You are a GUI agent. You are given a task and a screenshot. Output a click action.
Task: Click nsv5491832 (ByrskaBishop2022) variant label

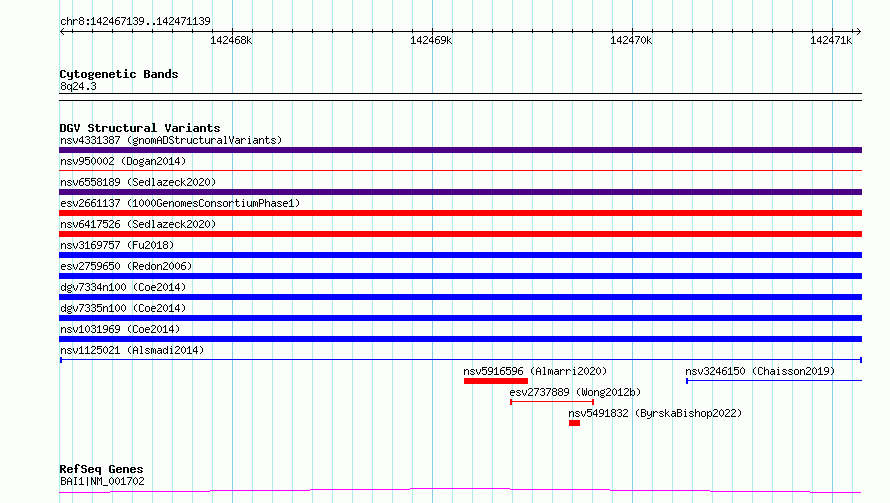click(655, 413)
